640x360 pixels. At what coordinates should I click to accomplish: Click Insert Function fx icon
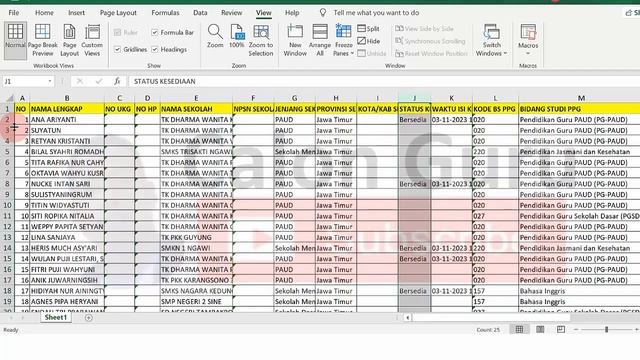pos(117,81)
